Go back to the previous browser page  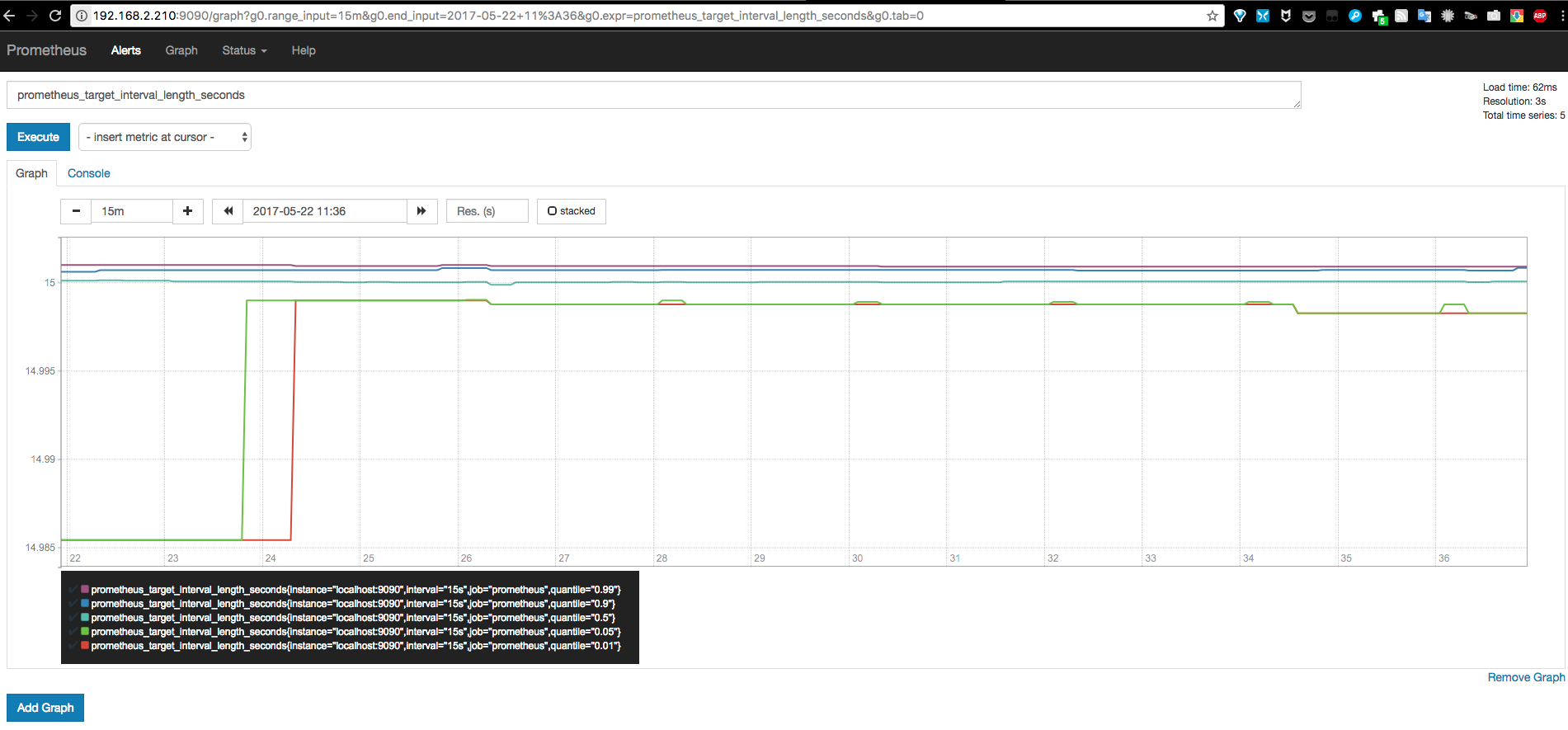pos(9,16)
